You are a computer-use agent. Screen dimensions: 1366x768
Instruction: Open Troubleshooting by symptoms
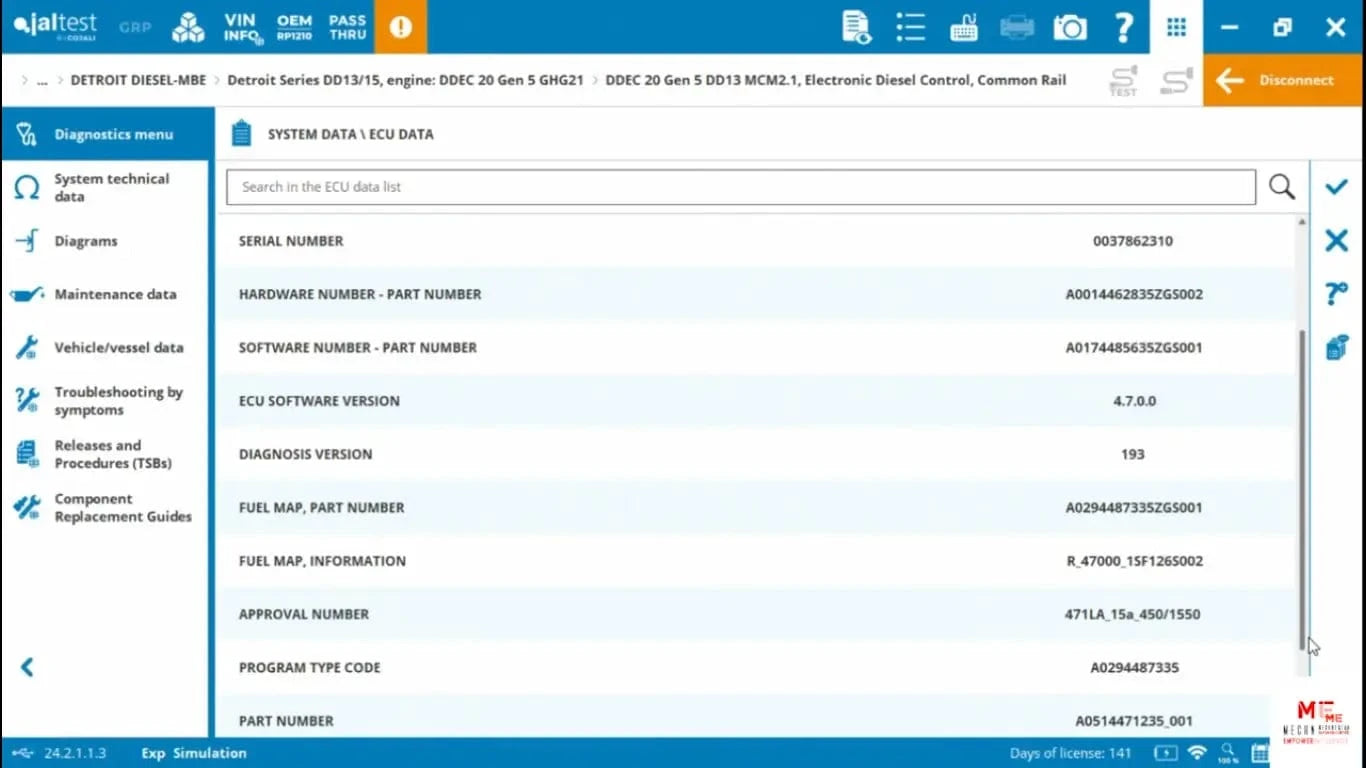tap(107, 400)
